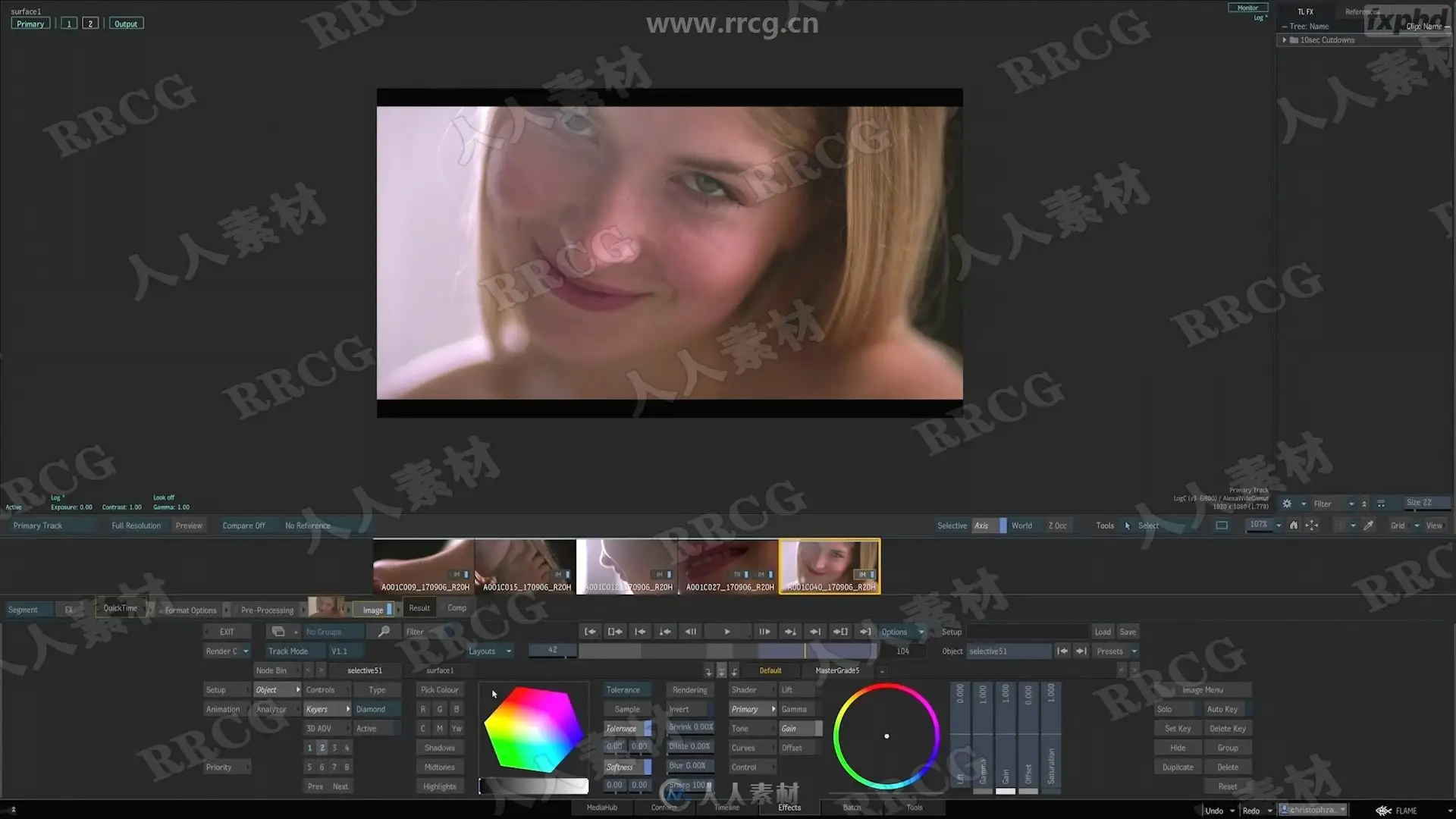Click the list layout icon near Size
The image size is (1456, 819).
(1381, 504)
